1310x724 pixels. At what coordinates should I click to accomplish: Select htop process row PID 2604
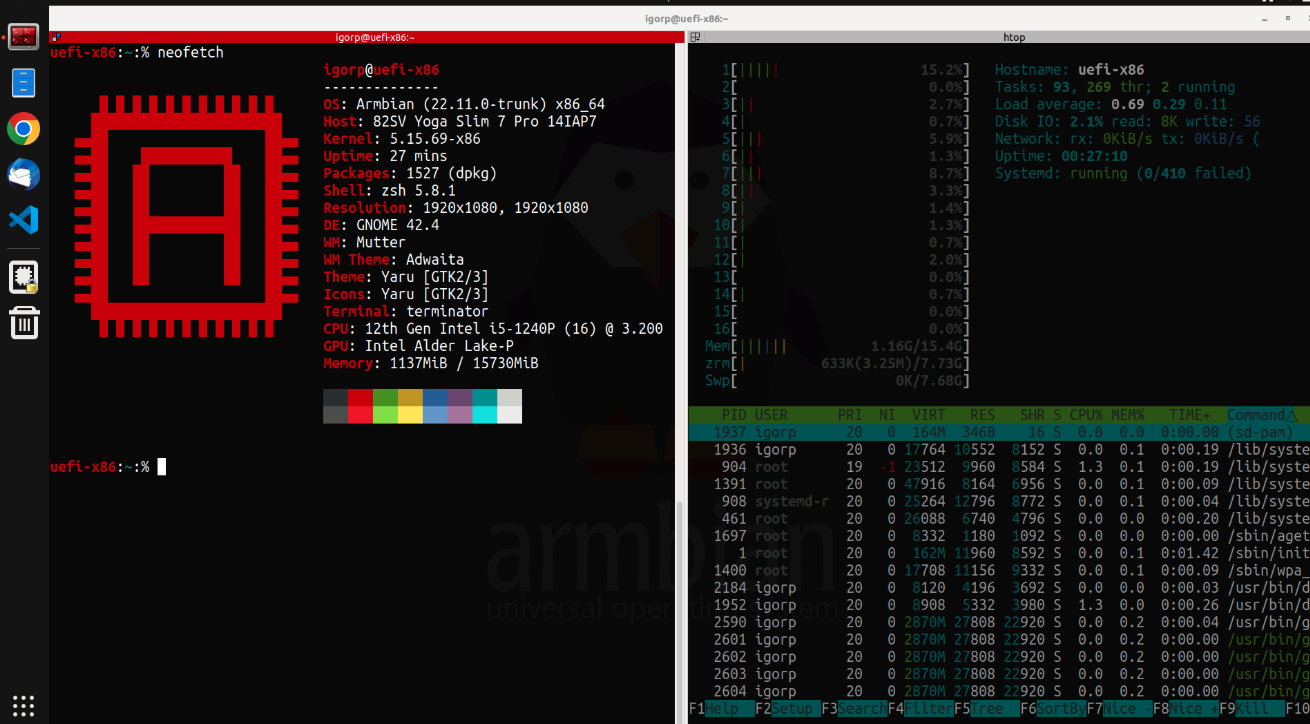click(999, 691)
